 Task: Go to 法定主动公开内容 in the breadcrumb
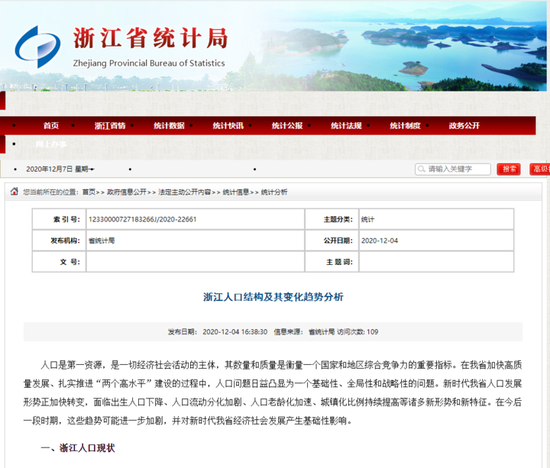click(185, 192)
